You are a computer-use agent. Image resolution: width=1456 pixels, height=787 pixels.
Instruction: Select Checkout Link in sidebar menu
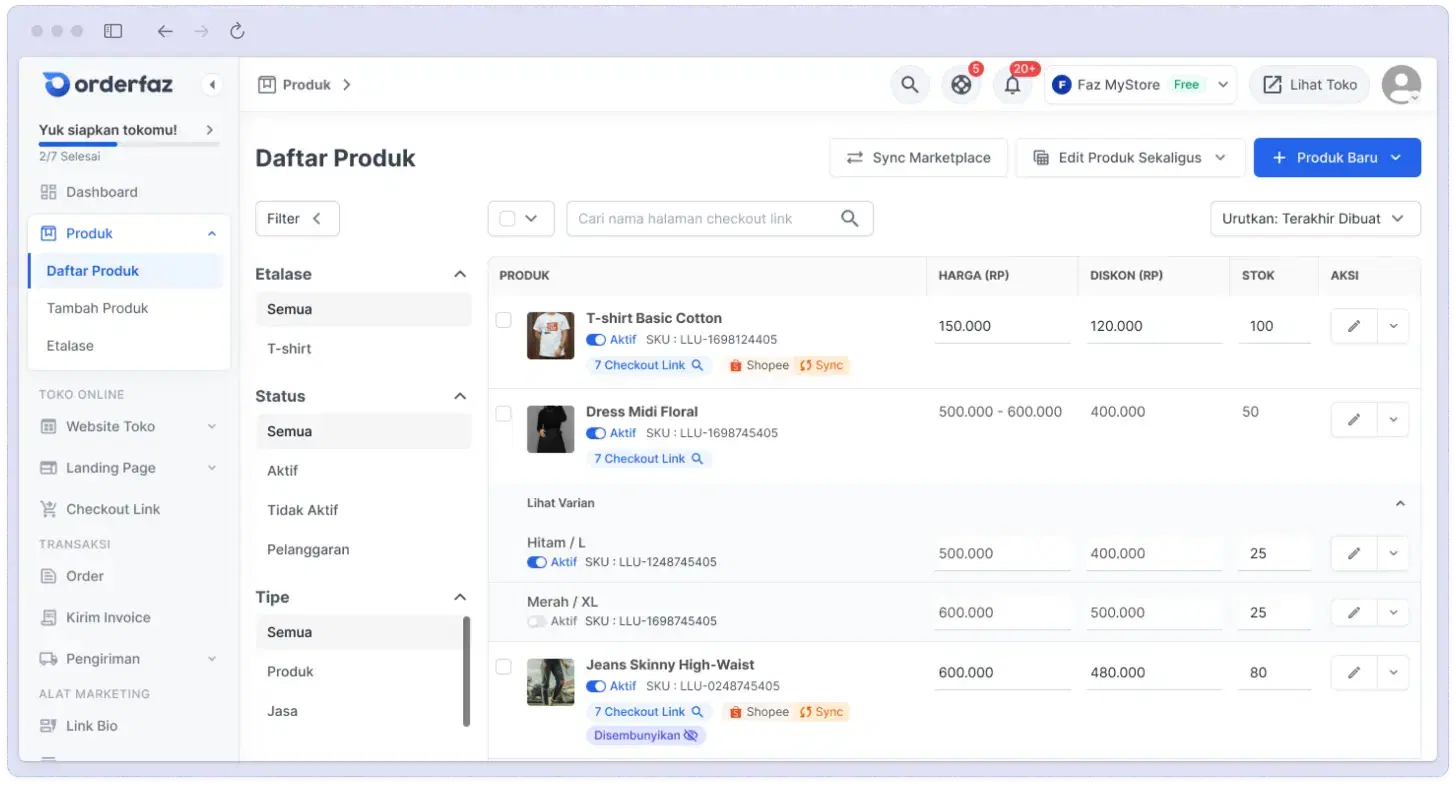112,509
